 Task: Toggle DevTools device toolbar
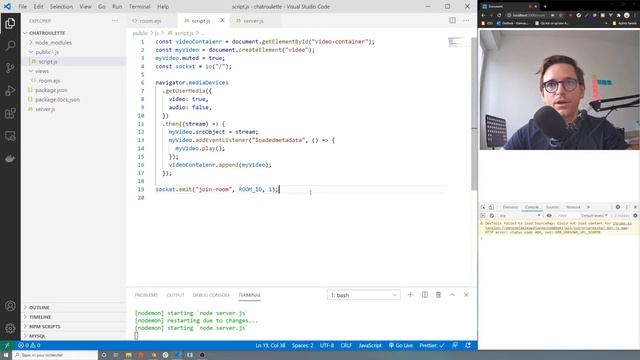coord(491,207)
